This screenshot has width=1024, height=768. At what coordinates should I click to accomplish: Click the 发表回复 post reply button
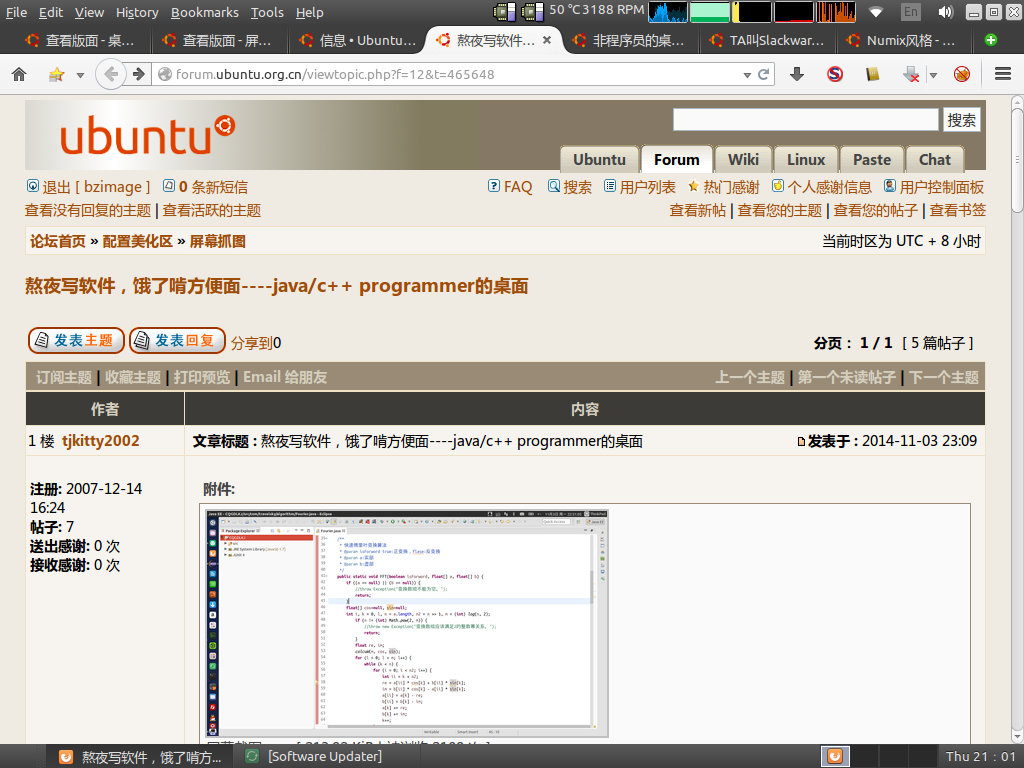tap(177, 340)
